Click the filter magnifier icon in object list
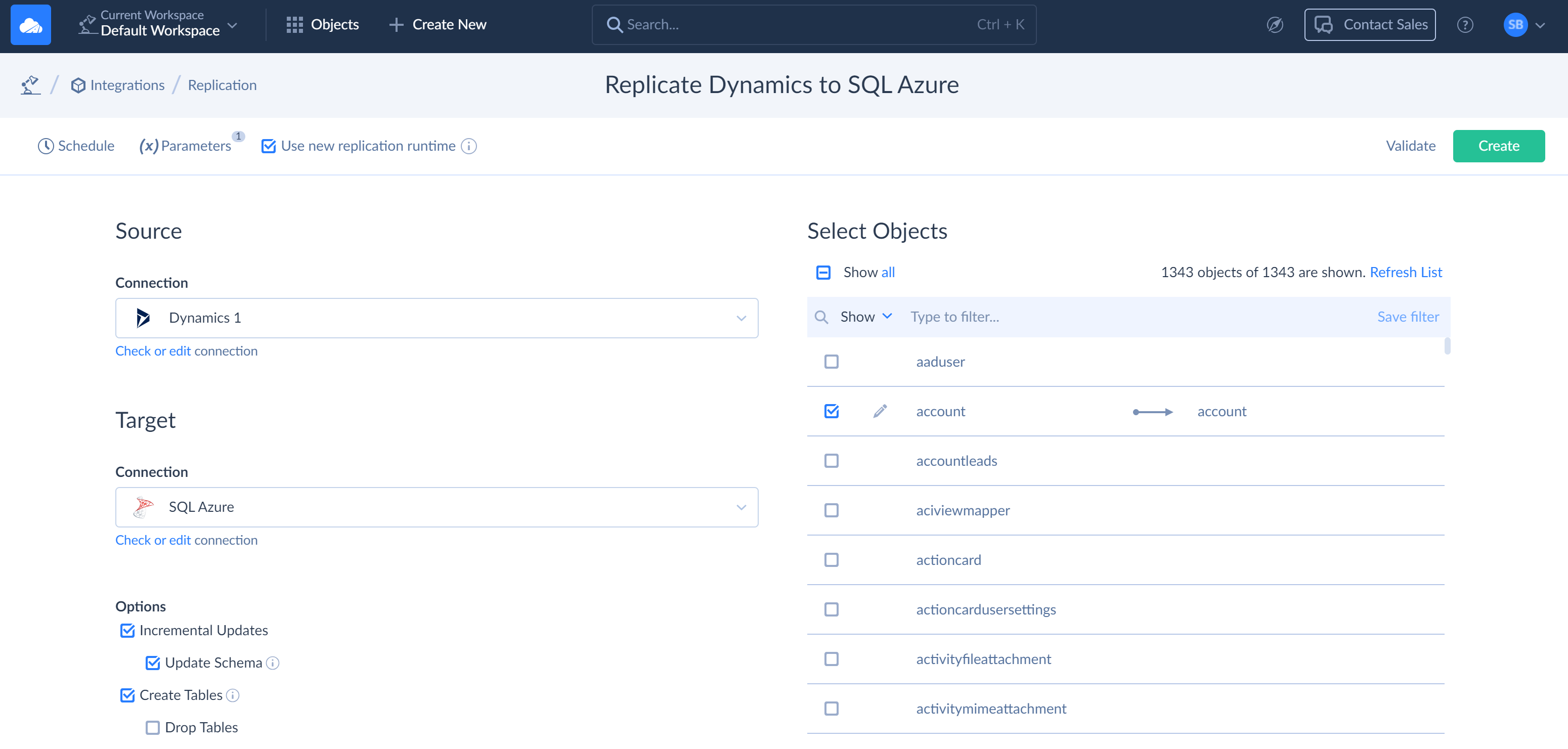Screen dimensions: 1568x749 click(x=821, y=317)
